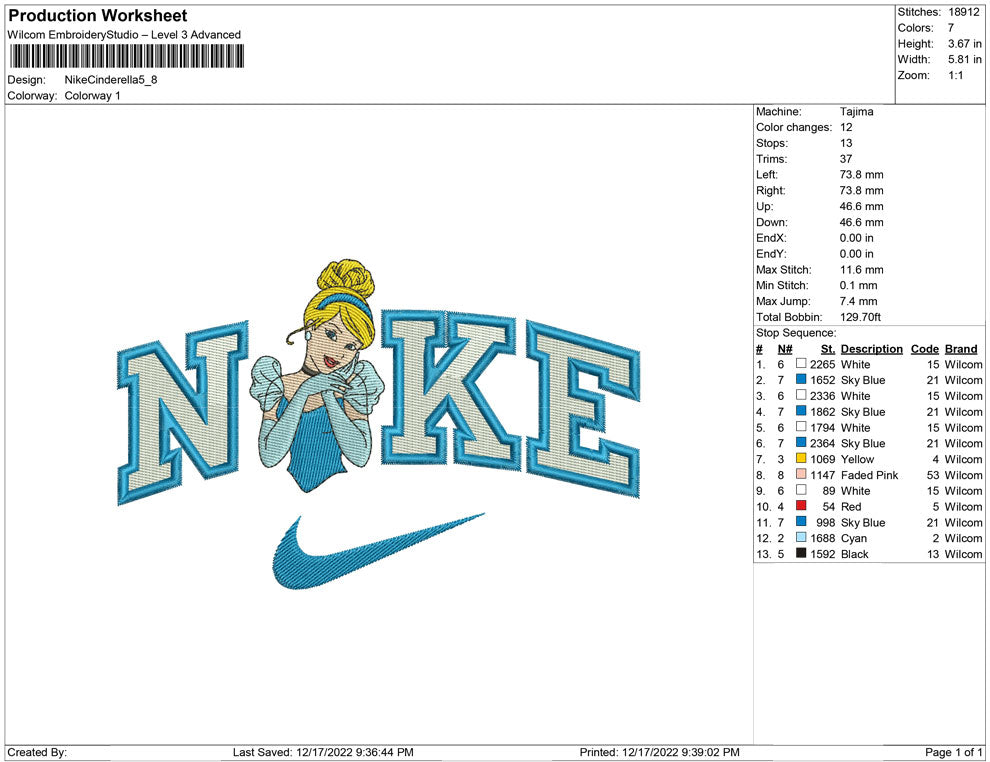Click the sky blue swatch in stop row 4

[x=801, y=411]
